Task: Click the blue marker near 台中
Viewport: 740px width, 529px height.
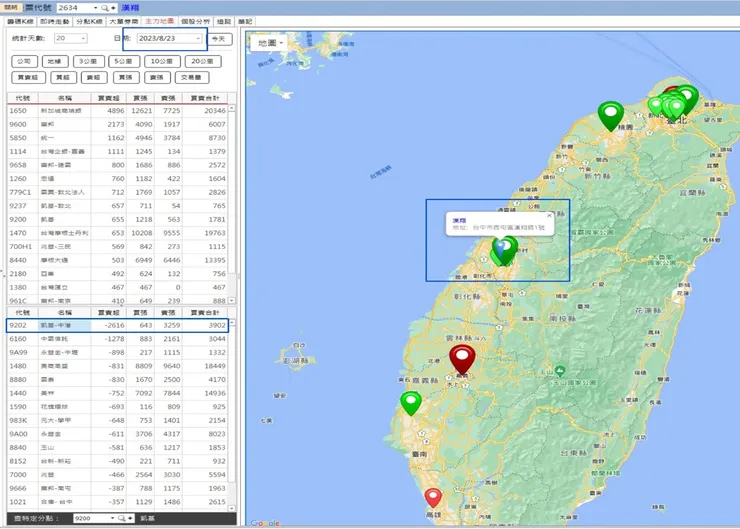Action: (x=500, y=245)
